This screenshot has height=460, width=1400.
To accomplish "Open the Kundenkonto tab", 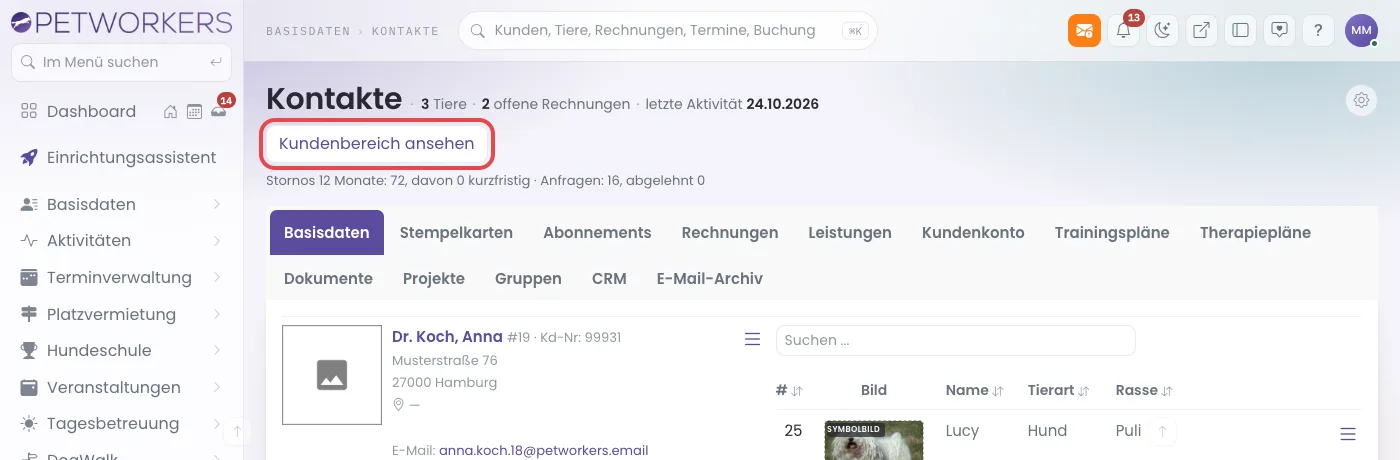I will [973, 233].
